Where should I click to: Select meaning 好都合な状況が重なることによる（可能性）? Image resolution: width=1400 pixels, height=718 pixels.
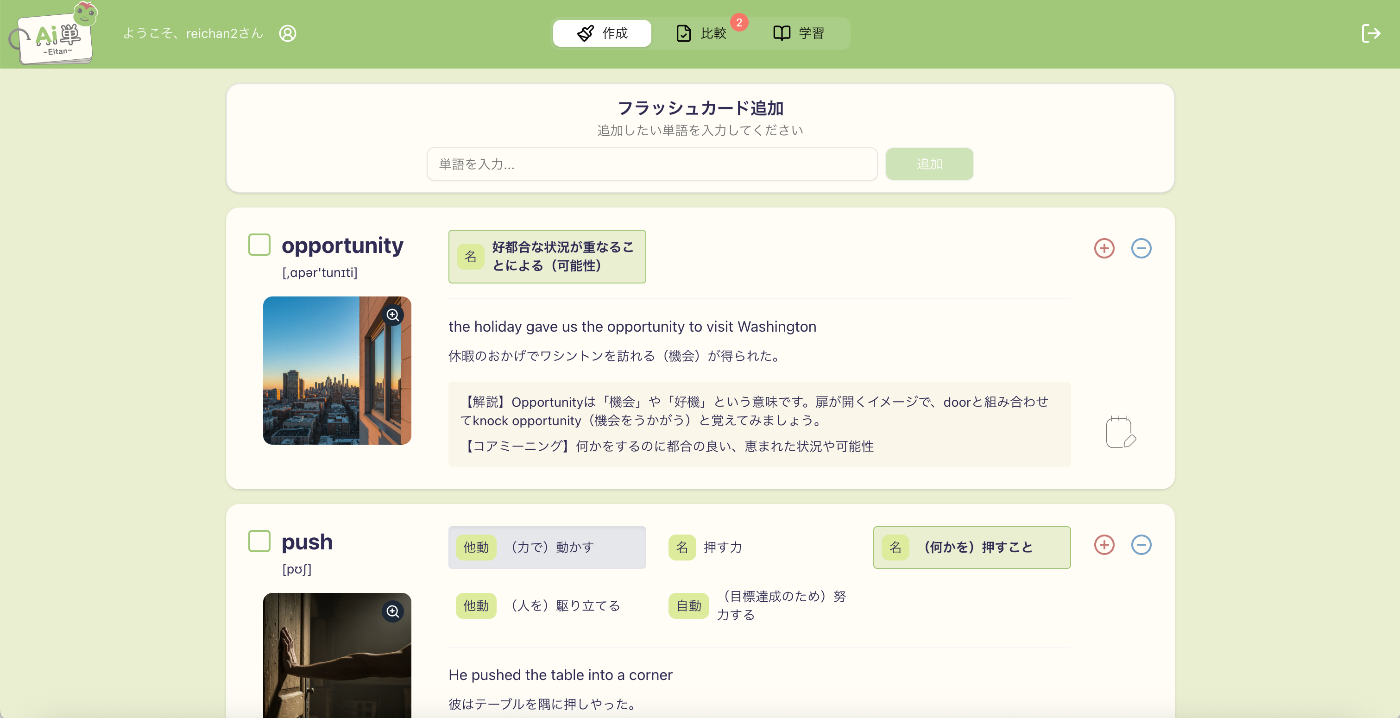pos(547,257)
